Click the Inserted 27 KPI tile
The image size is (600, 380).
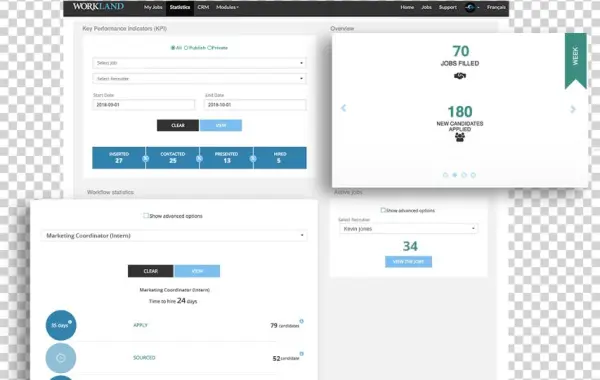[x=119, y=158]
